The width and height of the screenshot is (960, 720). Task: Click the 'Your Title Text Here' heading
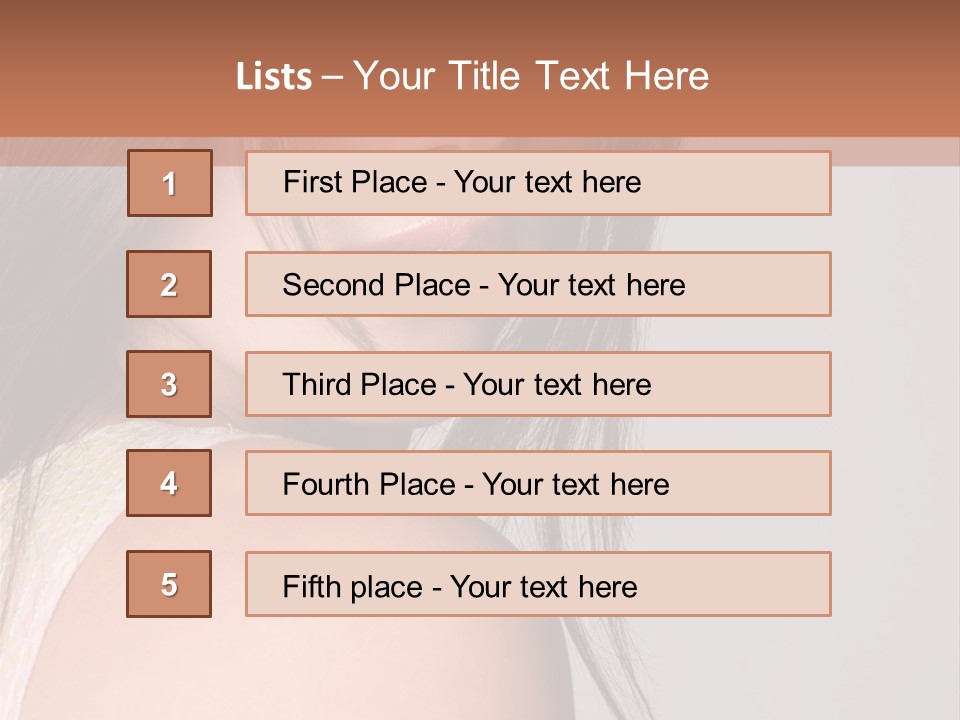pos(531,76)
